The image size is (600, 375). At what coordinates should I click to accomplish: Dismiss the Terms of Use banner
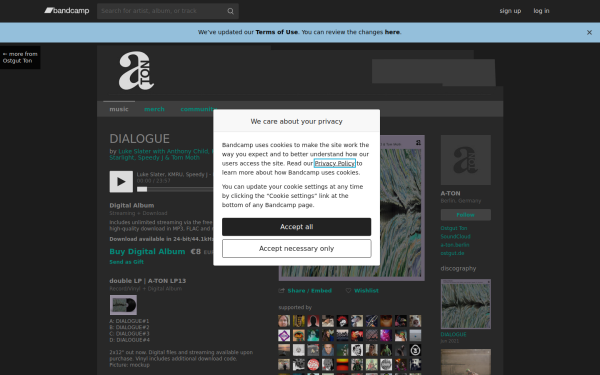pyautogui.click(x=589, y=33)
